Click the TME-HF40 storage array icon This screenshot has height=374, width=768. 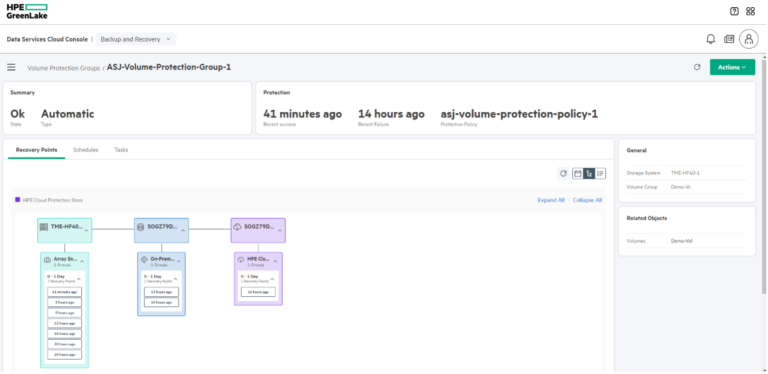pos(44,227)
